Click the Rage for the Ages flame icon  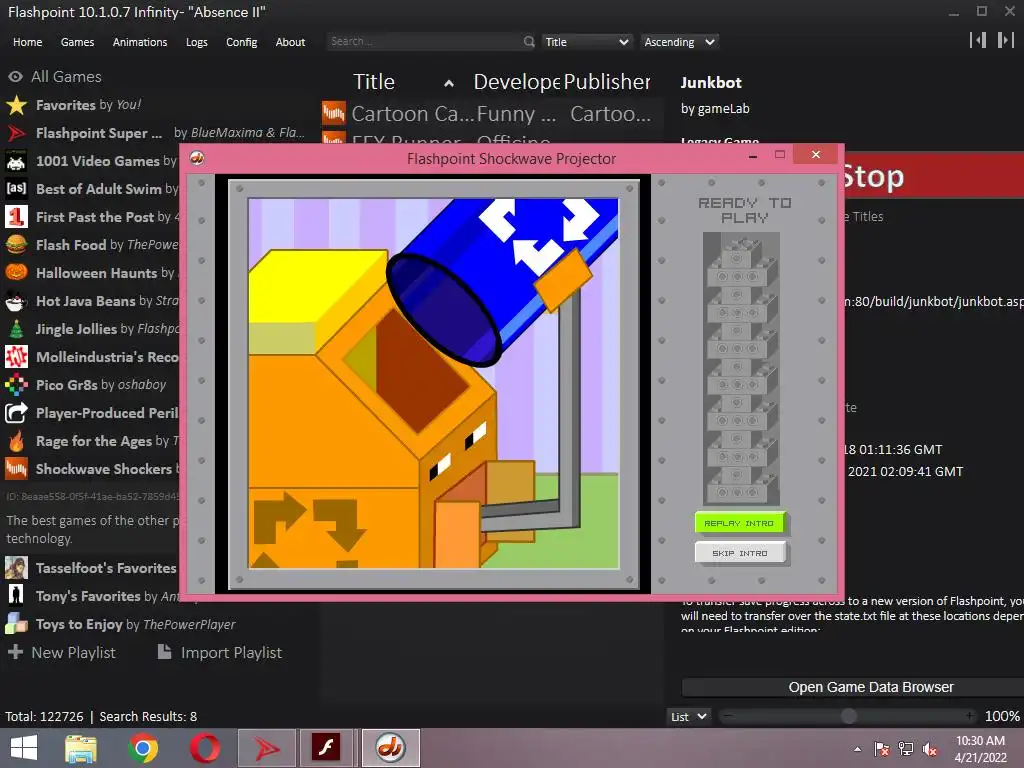click(x=16, y=441)
